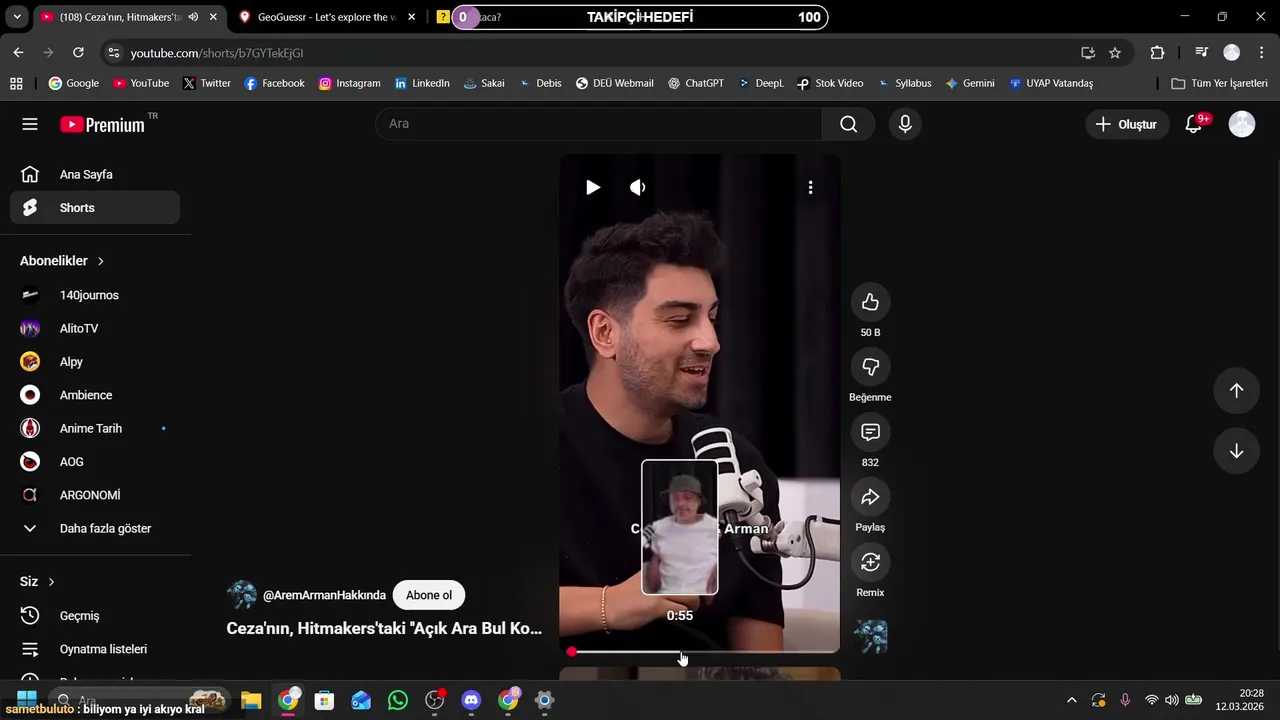Open the audio source thumbnail below Remix
The image size is (1280, 720).
tap(870, 637)
